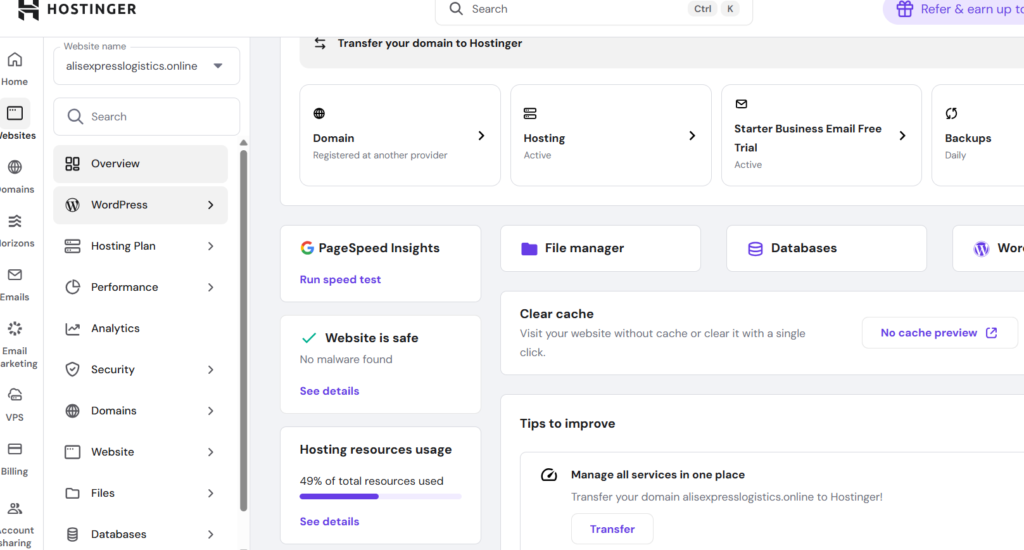Expand Security submenu chevron
Image resolution: width=1024 pixels, height=550 pixels.
(x=210, y=370)
